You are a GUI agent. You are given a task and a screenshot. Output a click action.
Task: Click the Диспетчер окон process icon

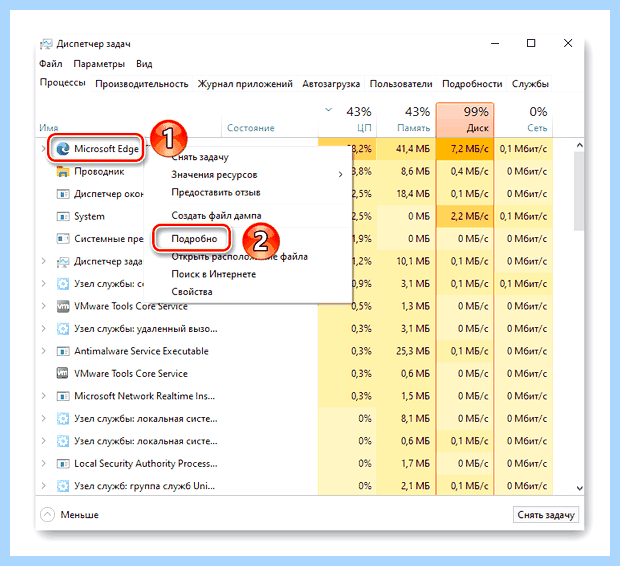click(x=63, y=194)
